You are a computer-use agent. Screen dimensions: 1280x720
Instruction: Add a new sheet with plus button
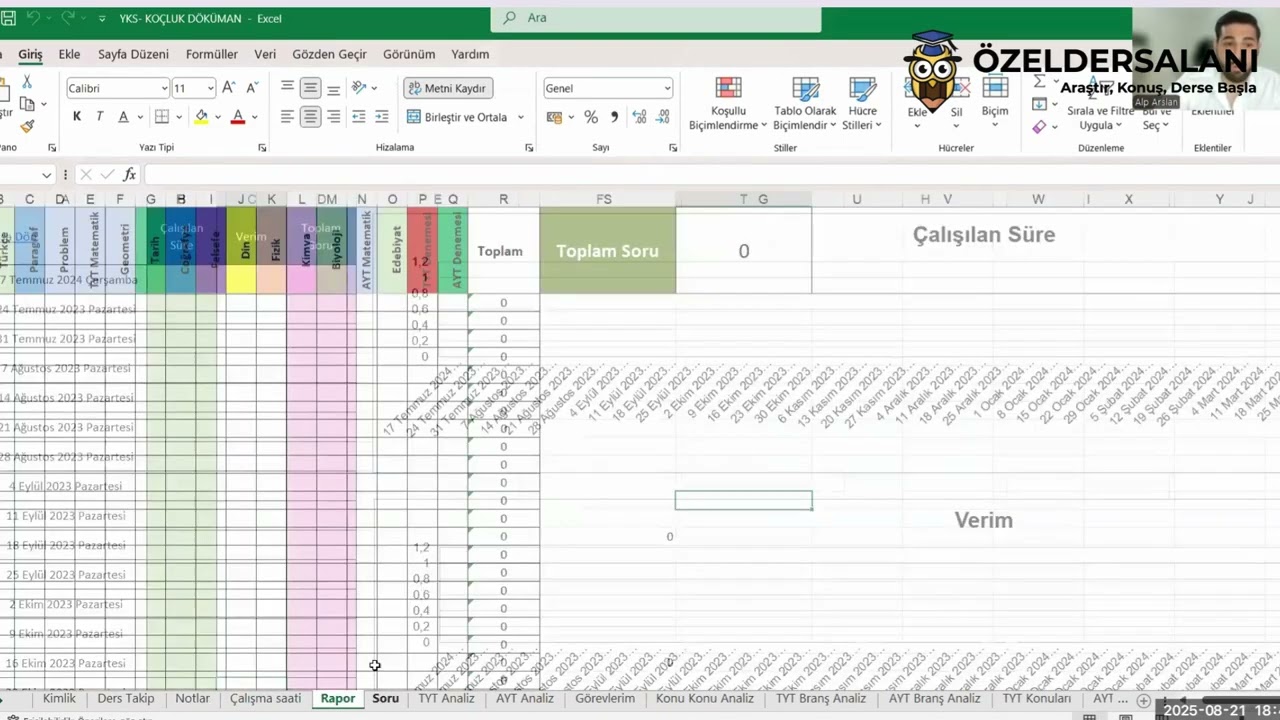[1143, 700]
